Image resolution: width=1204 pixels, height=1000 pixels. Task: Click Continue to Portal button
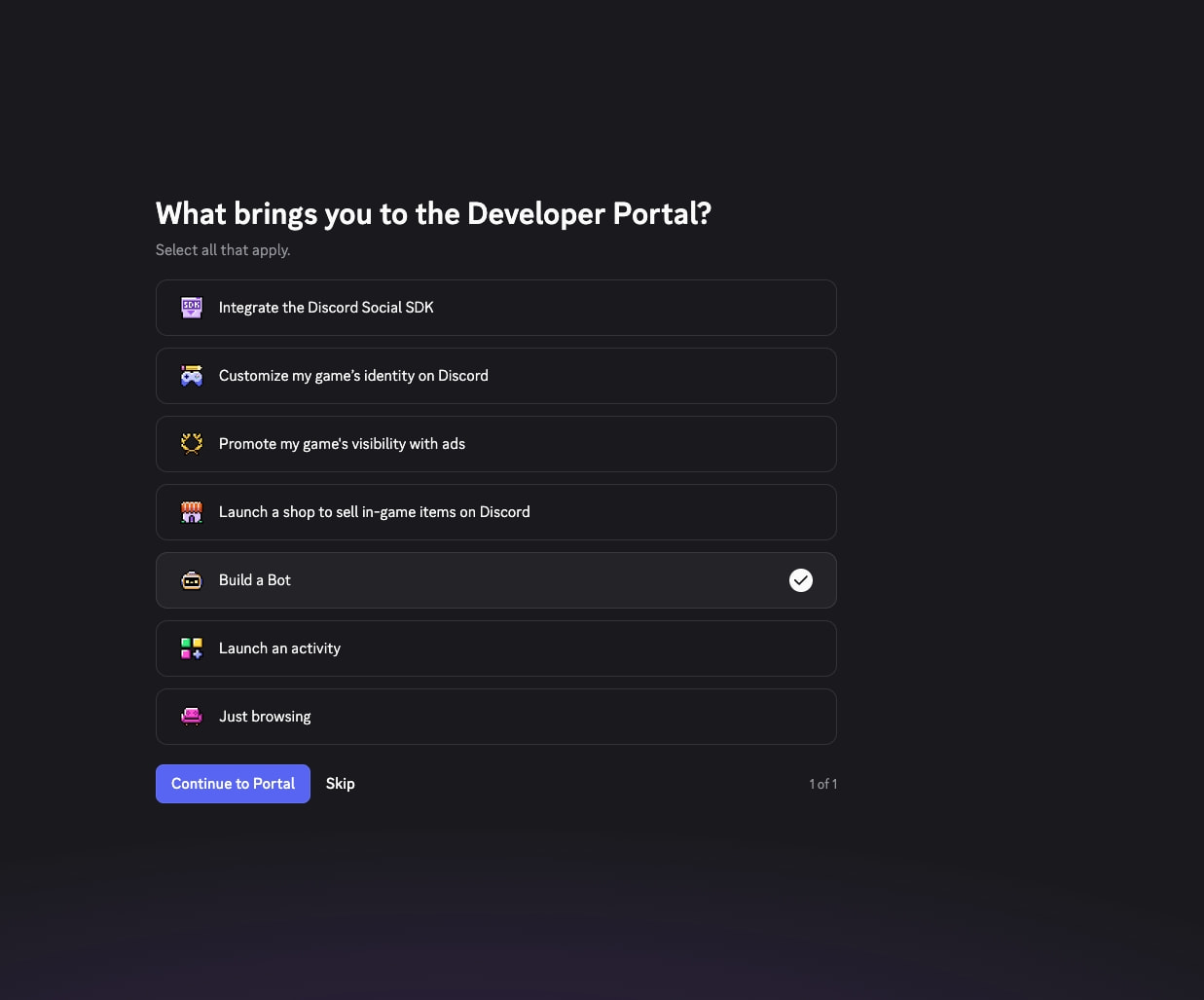(233, 784)
